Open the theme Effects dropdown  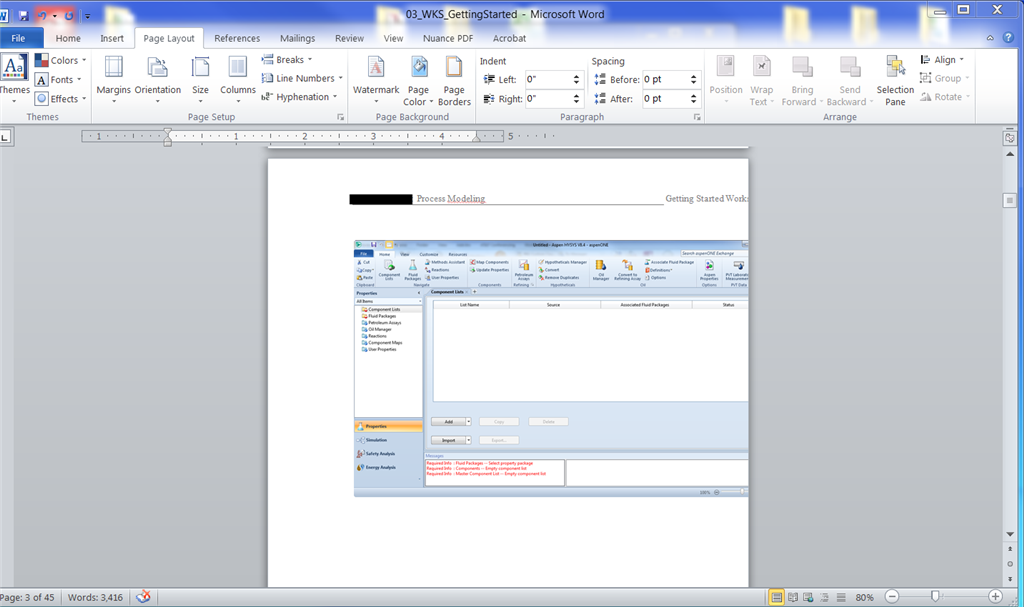click(61, 99)
